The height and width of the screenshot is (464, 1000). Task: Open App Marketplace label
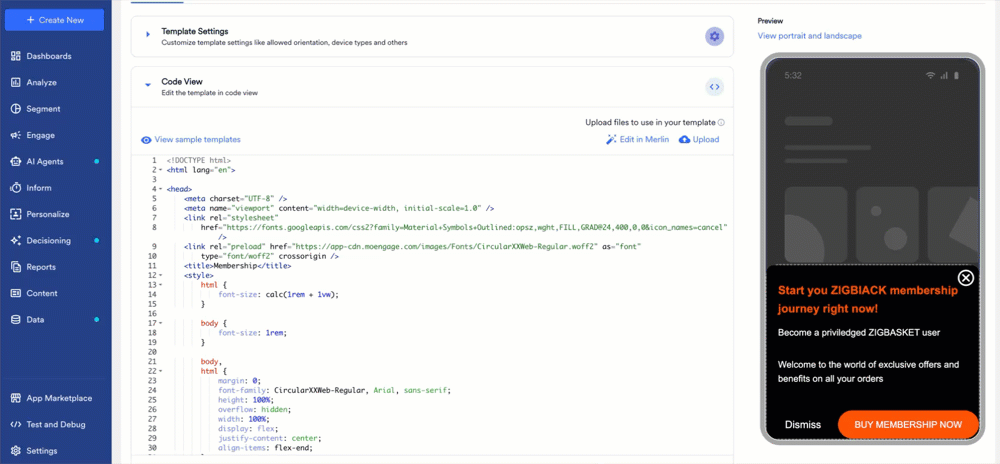tap(59, 398)
